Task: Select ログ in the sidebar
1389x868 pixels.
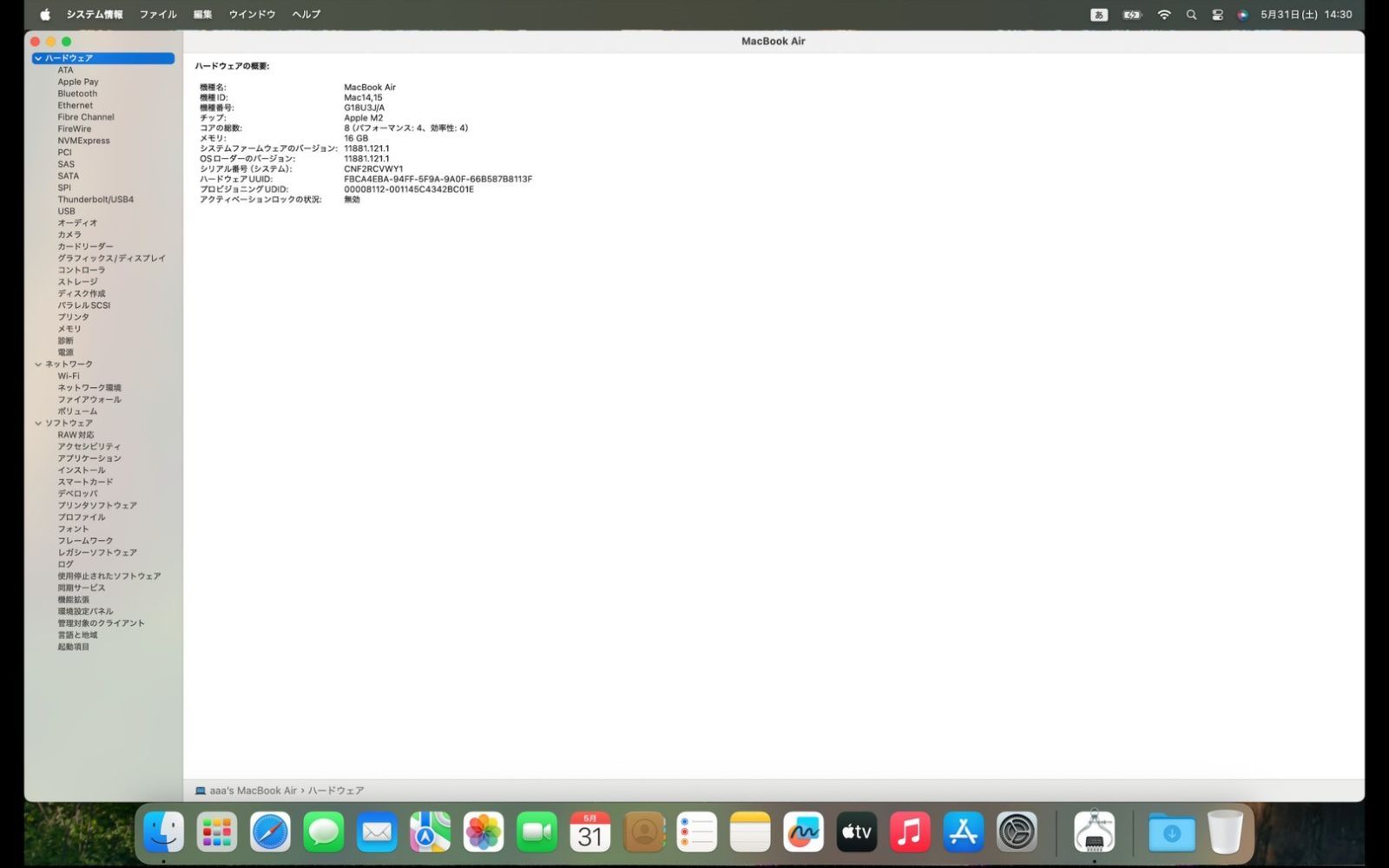Action: point(65,564)
